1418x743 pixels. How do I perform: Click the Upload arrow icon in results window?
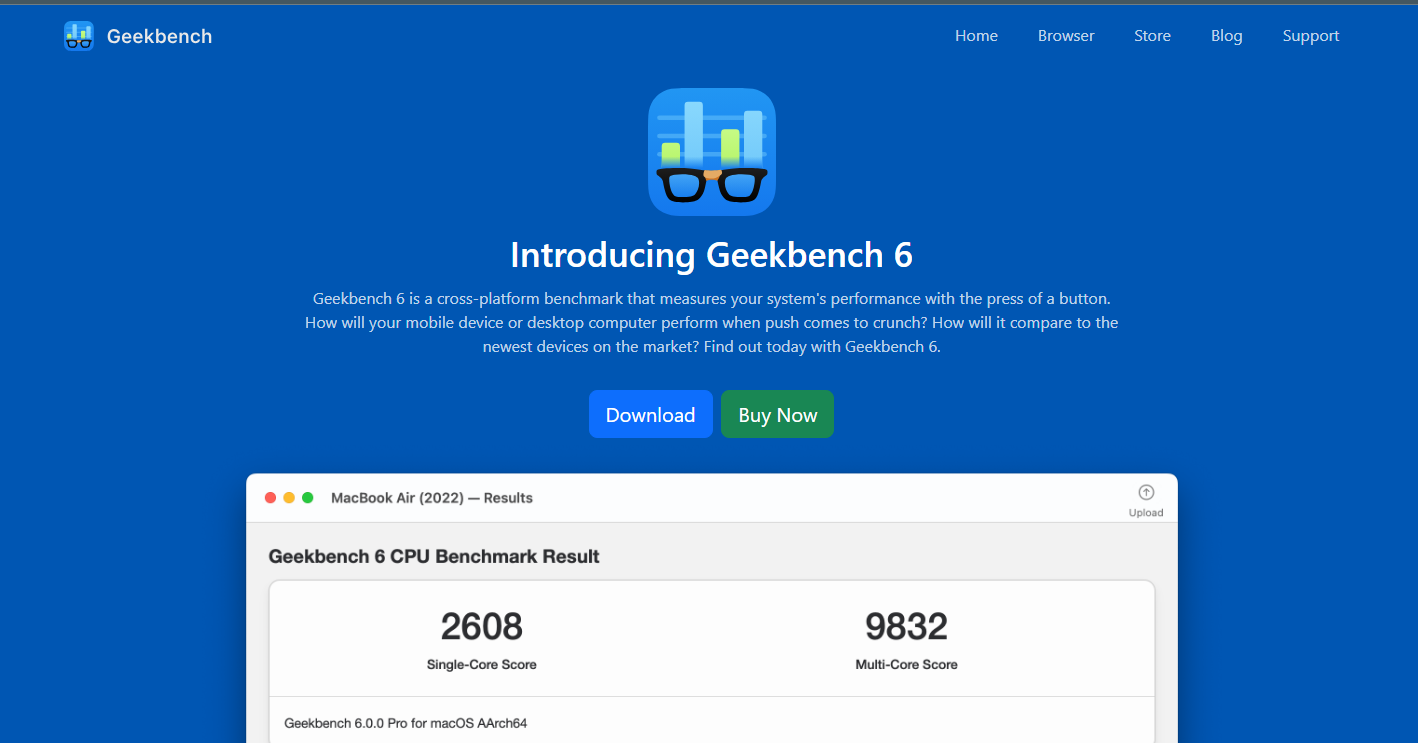pyautogui.click(x=1146, y=492)
